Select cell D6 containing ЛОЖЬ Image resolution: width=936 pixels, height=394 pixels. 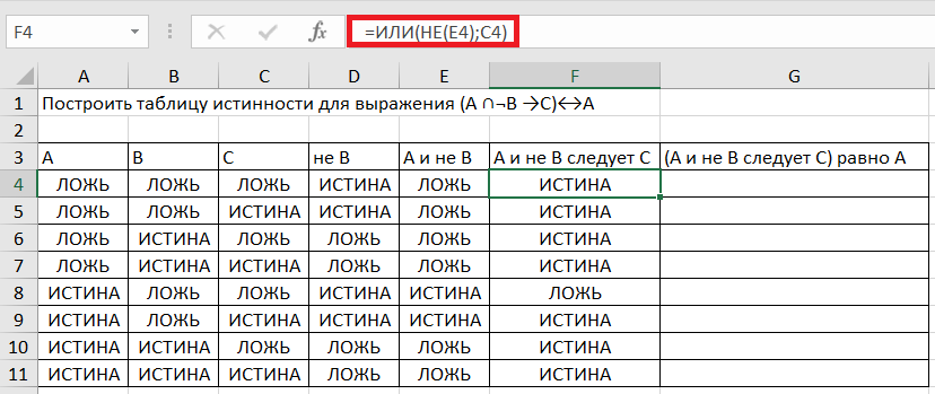[354, 239]
